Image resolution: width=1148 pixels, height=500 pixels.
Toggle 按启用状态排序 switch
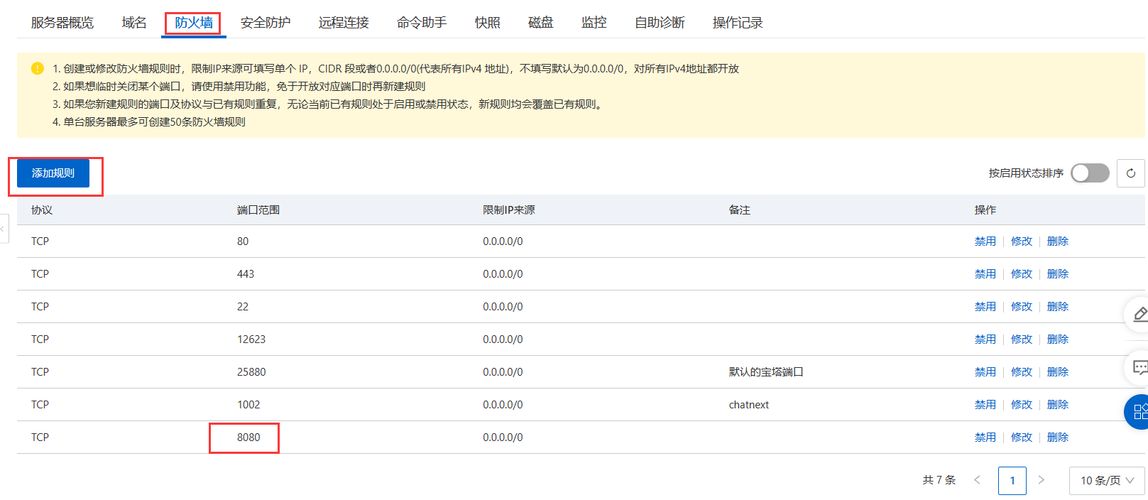tap(1089, 173)
